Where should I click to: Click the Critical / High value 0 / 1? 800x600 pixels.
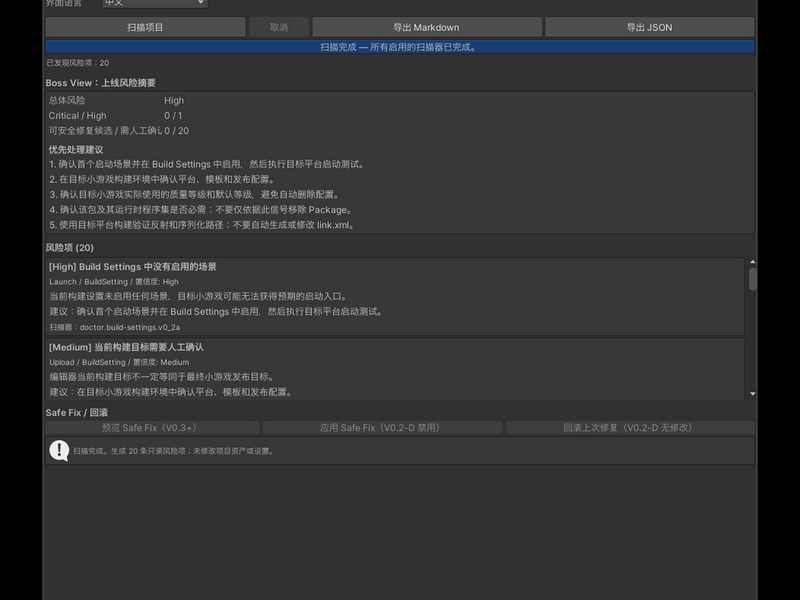click(x=173, y=116)
